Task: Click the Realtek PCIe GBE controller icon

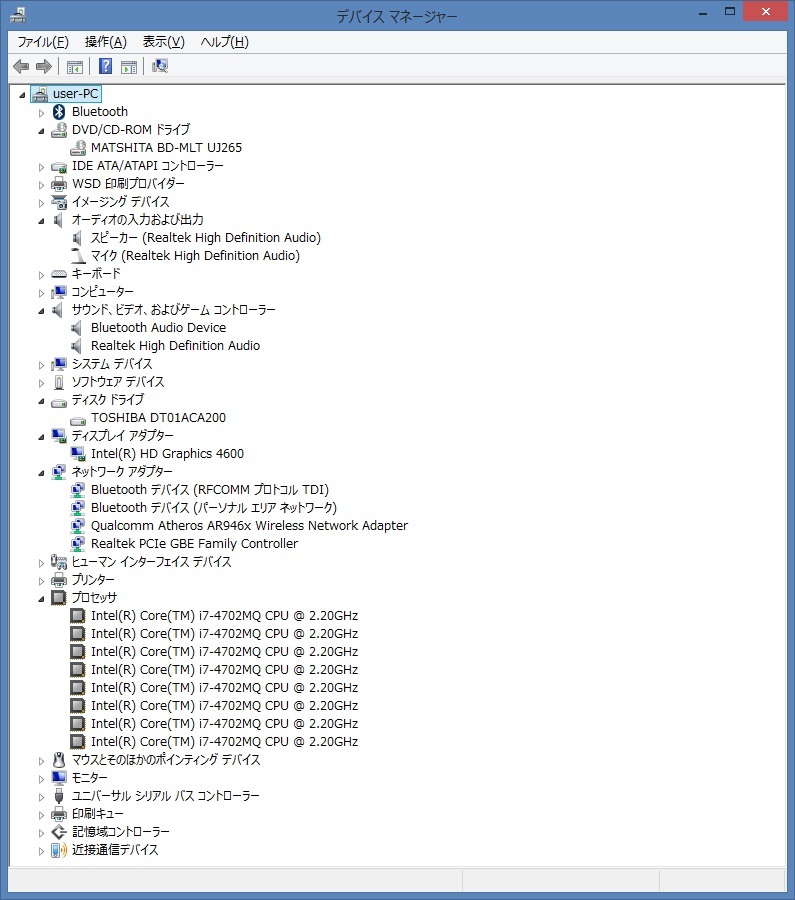Action: pyautogui.click(x=77, y=543)
